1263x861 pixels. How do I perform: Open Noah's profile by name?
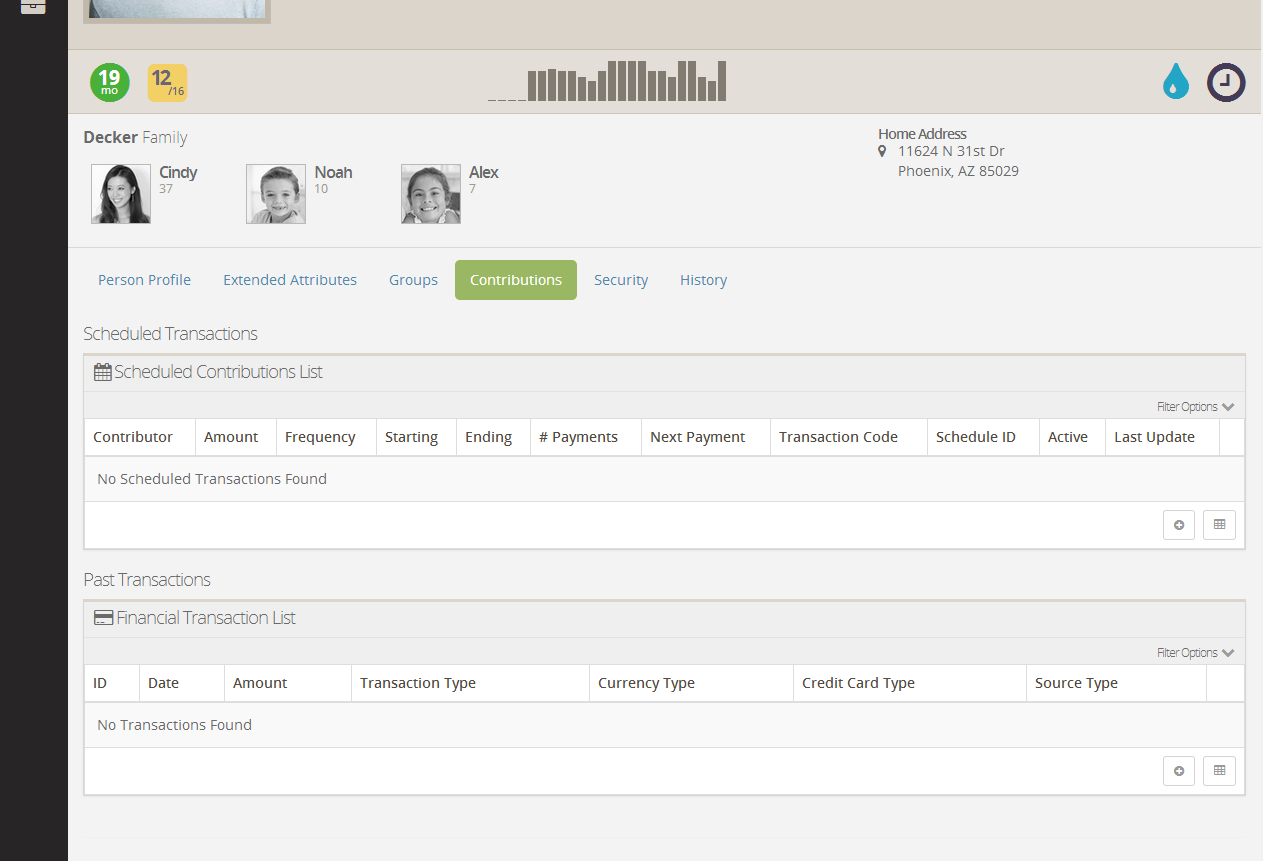(333, 172)
